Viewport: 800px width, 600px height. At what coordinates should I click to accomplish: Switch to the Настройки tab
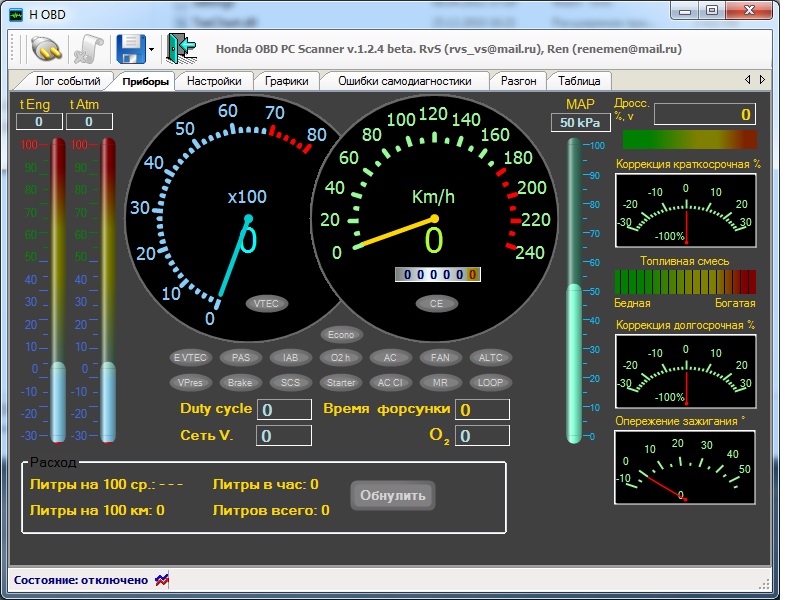pos(214,81)
